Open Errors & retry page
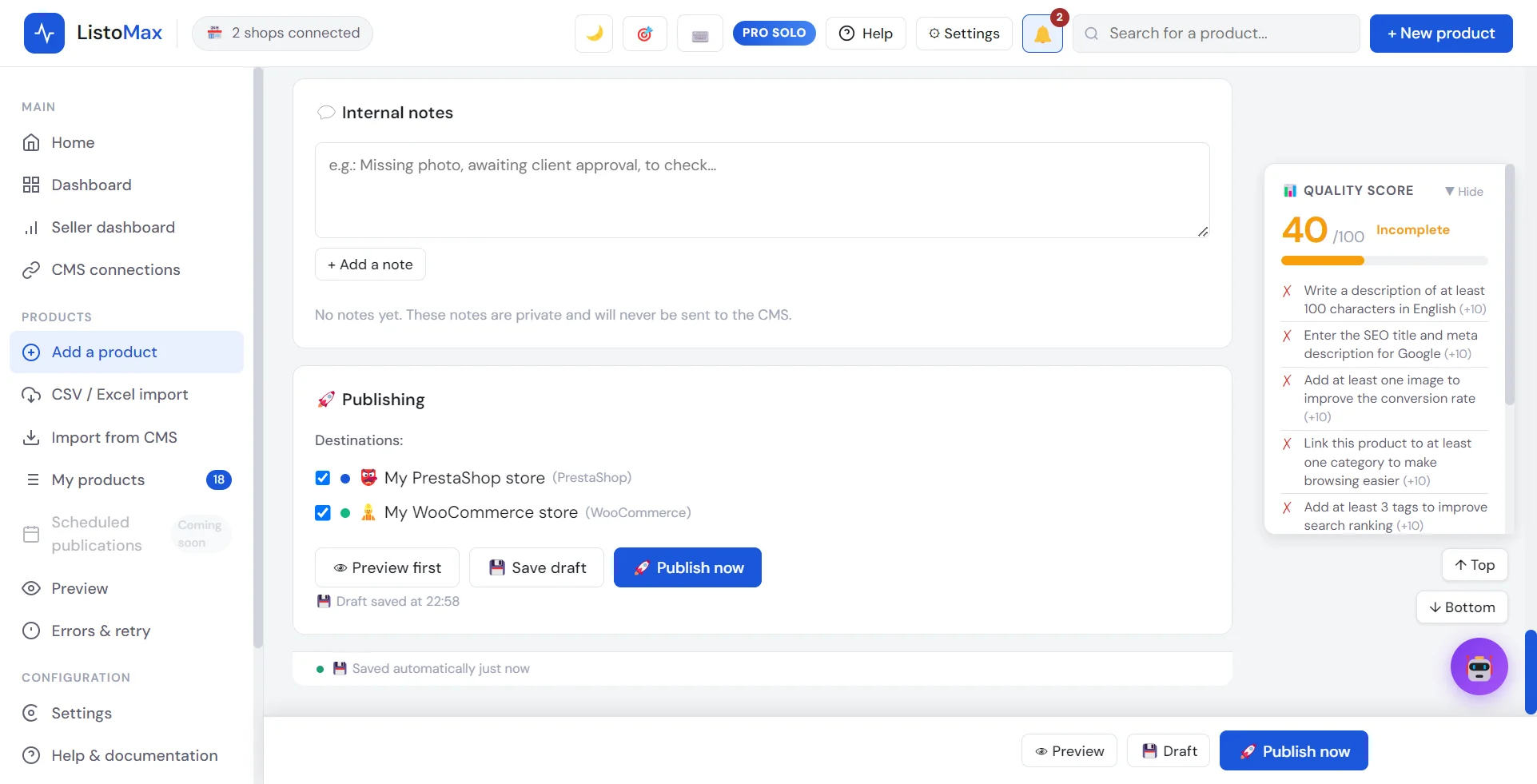The height and width of the screenshot is (784, 1537). tap(126, 631)
